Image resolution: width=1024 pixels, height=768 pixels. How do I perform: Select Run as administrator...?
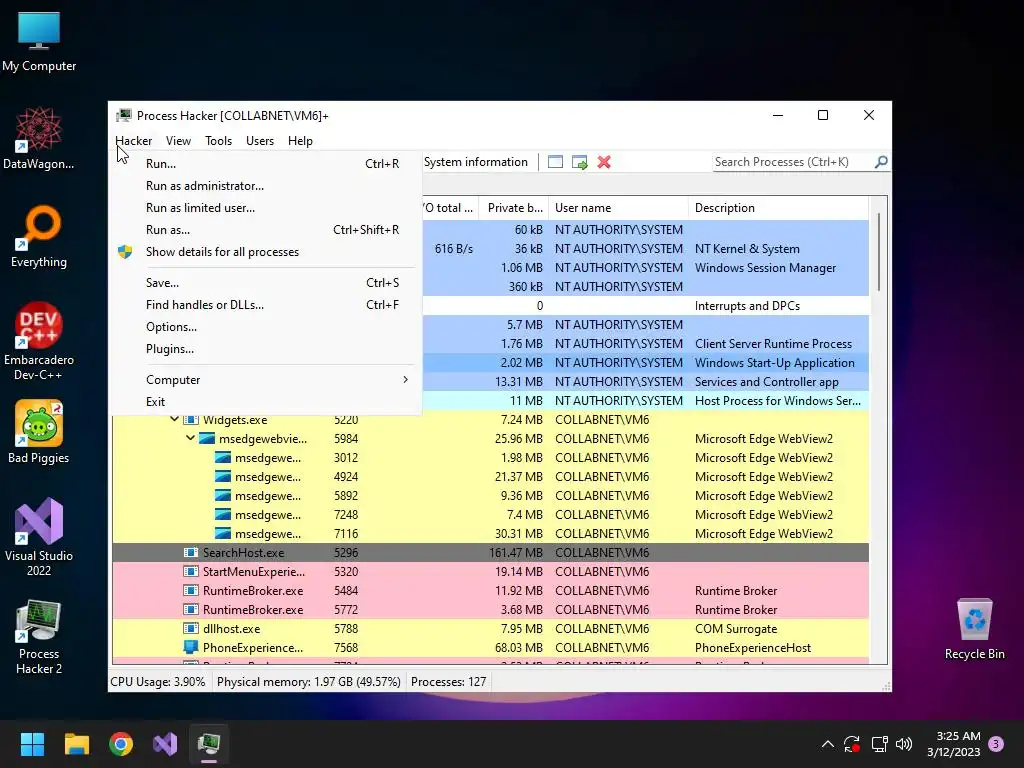(266, 186)
